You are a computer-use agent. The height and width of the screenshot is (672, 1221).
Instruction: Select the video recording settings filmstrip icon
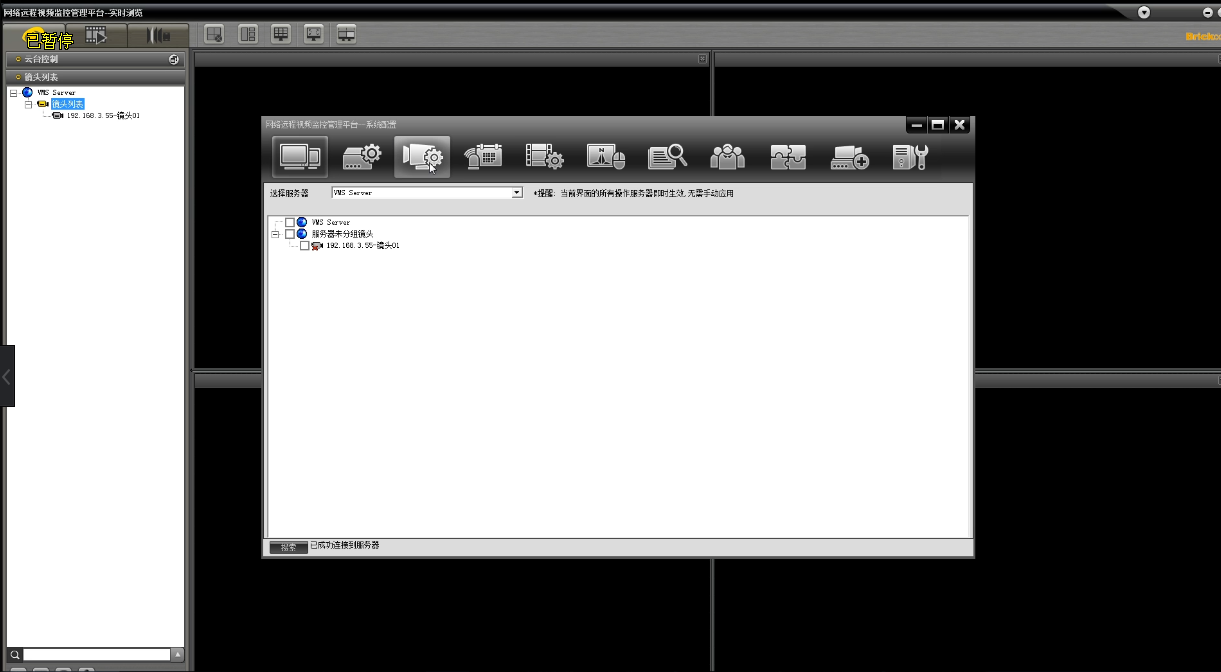544,157
